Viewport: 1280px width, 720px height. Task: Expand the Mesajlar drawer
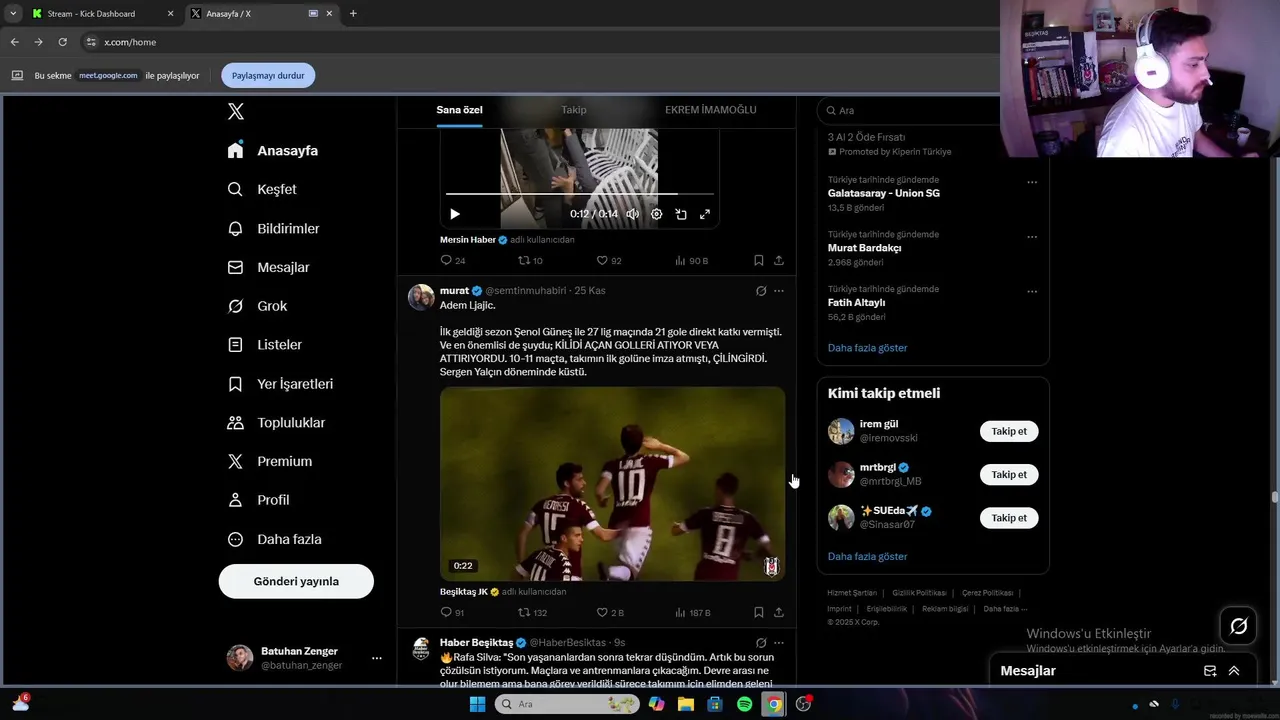(1234, 671)
